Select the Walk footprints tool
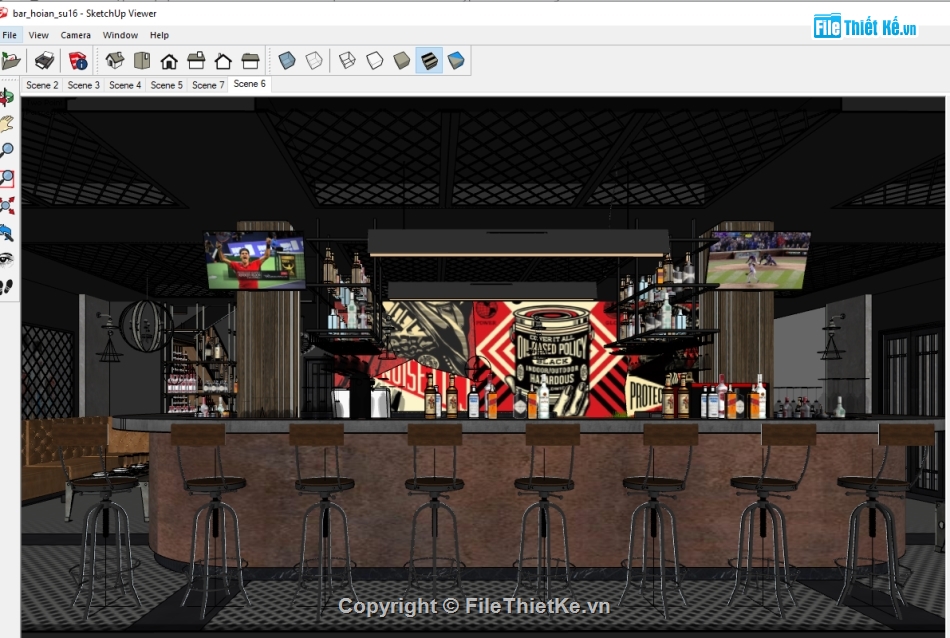Viewport: 950px width, 638px height. 7,287
